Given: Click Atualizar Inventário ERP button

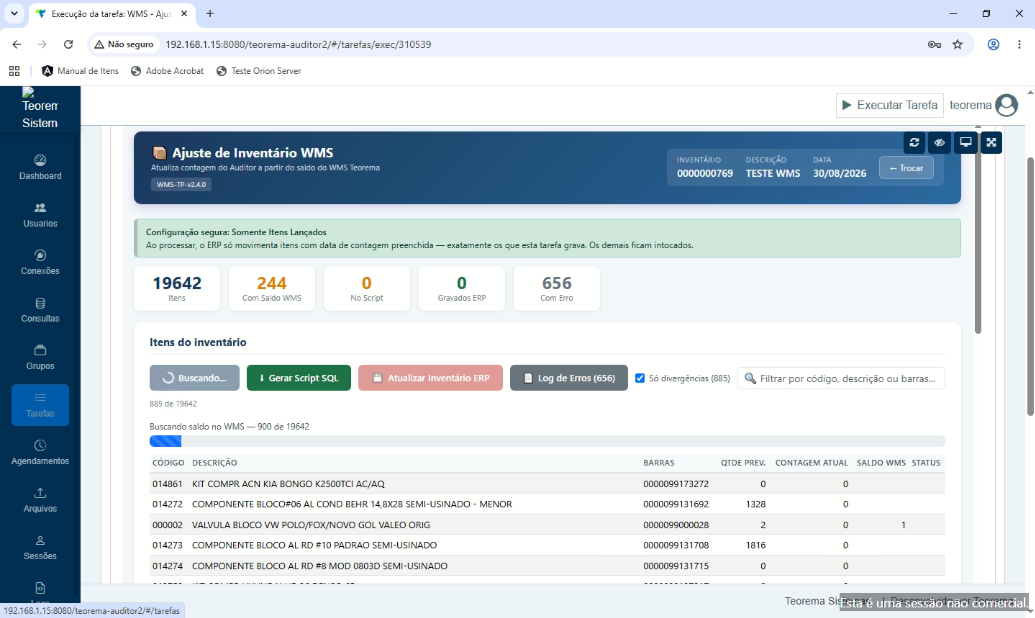Looking at the screenshot, I should click(430, 378).
